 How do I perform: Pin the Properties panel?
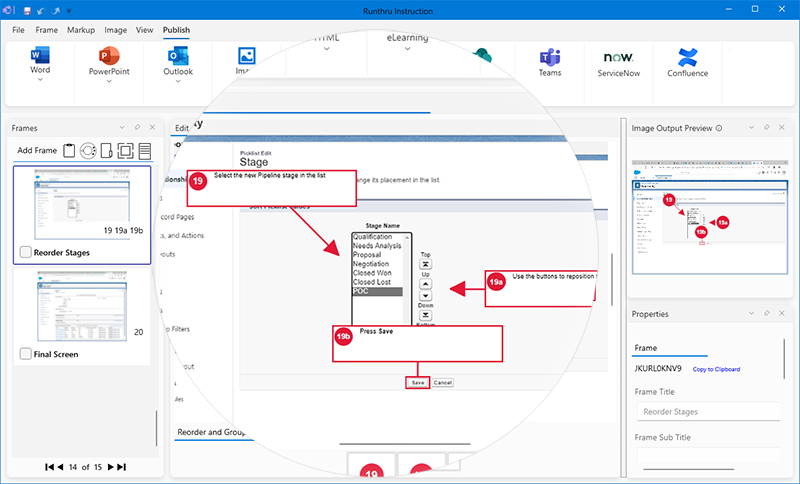[x=766, y=313]
